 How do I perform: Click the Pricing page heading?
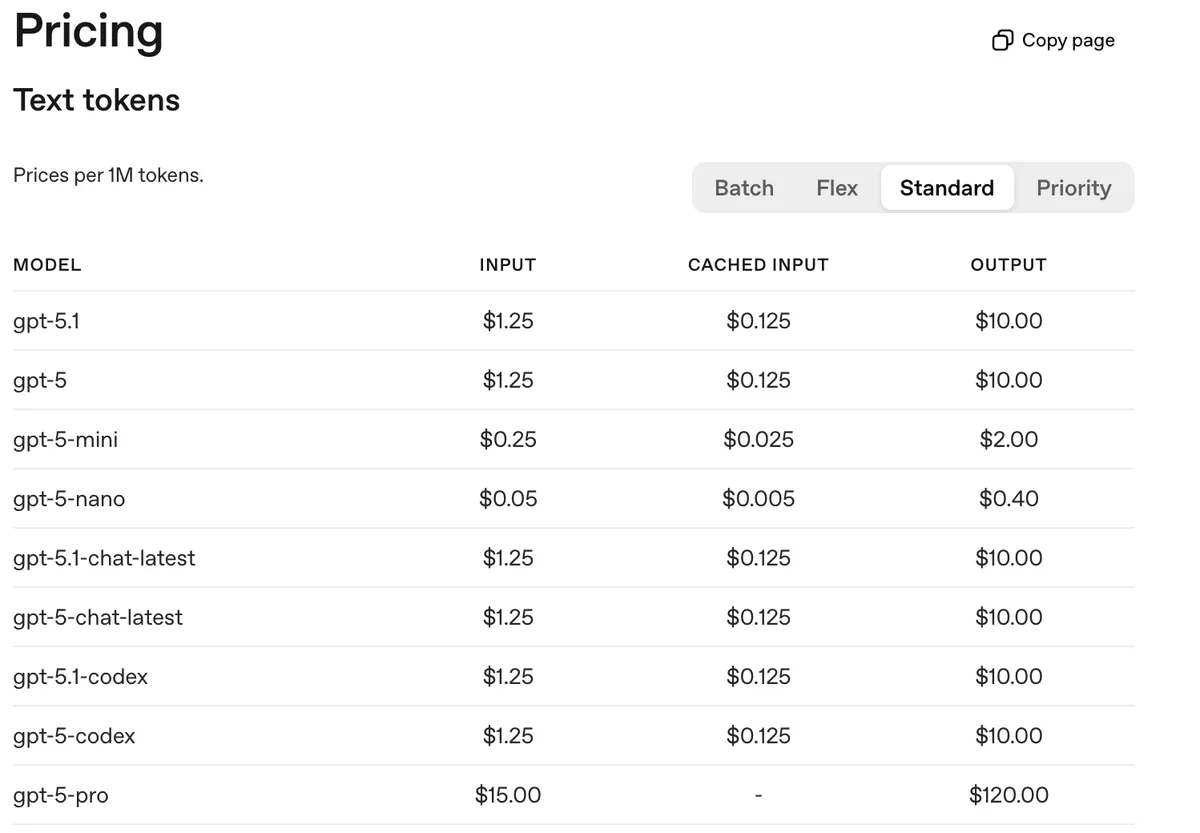[x=88, y=31]
